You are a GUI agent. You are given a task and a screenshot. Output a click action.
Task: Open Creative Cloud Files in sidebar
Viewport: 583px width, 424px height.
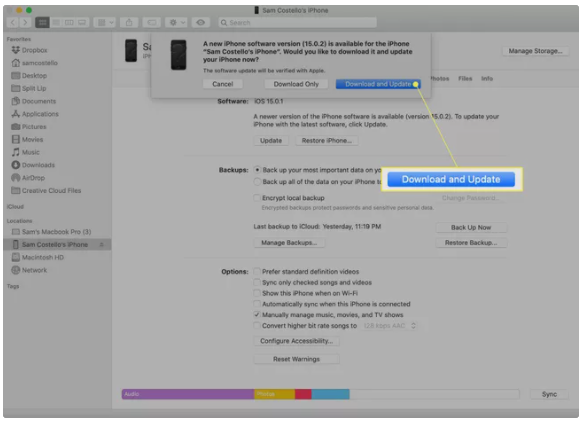pyautogui.click(x=51, y=190)
